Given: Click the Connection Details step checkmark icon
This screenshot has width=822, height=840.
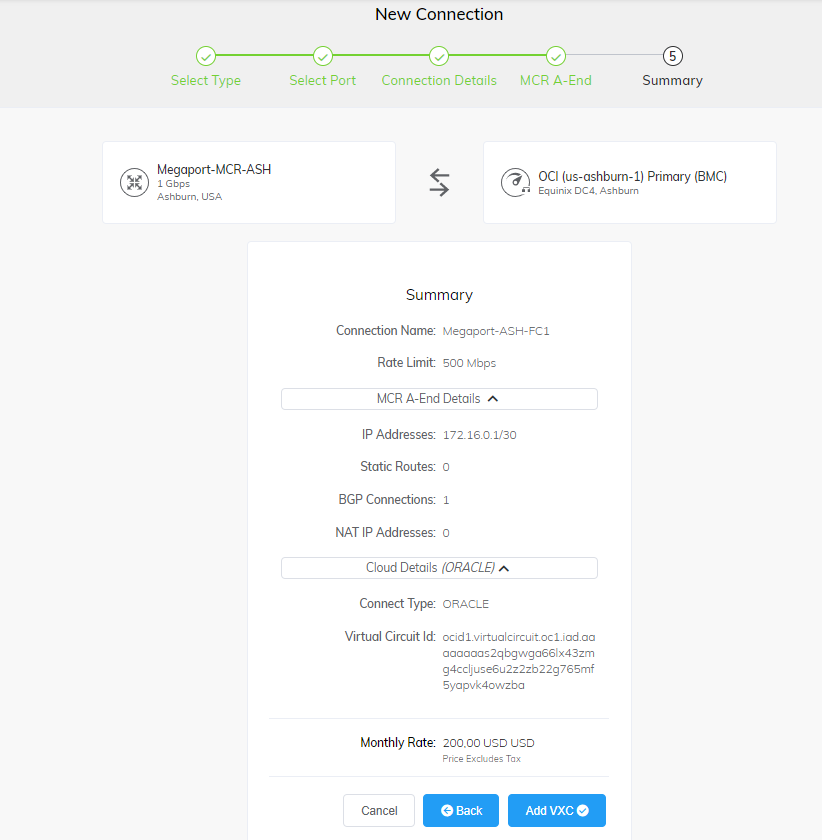Looking at the screenshot, I should pyautogui.click(x=439, y=56).
